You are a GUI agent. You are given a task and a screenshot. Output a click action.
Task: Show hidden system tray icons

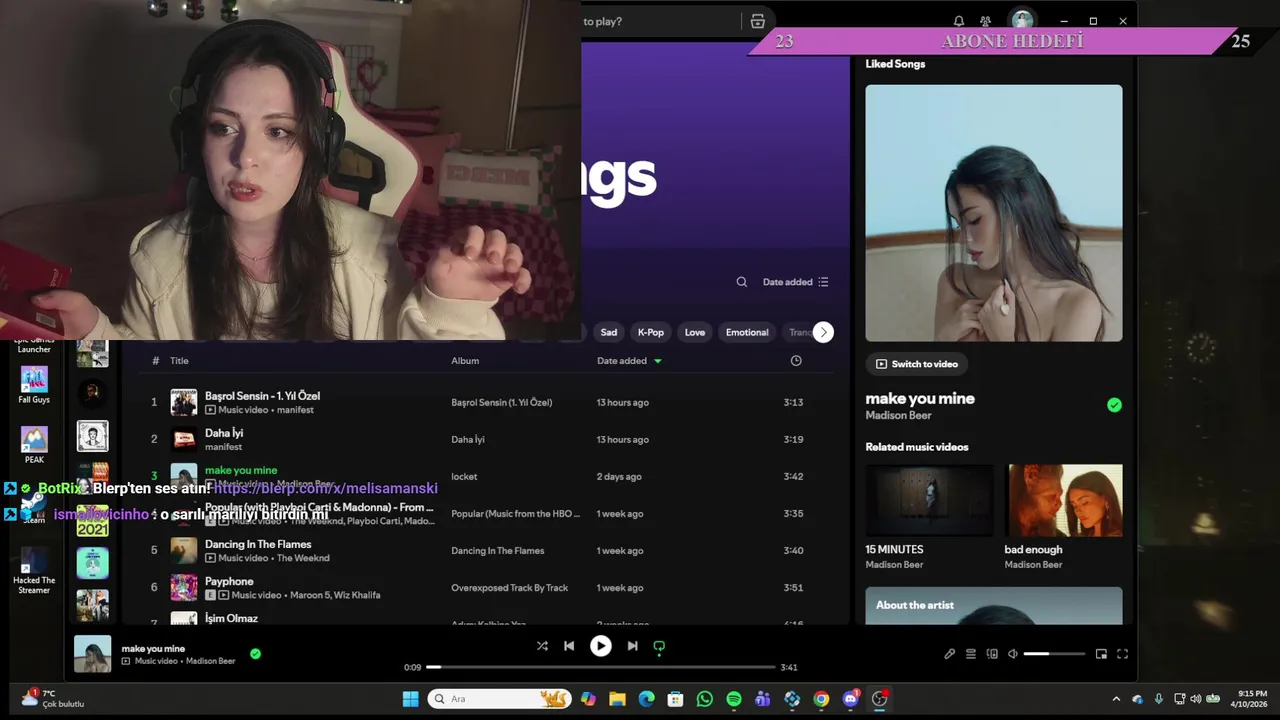click(x=1116, y=699)
